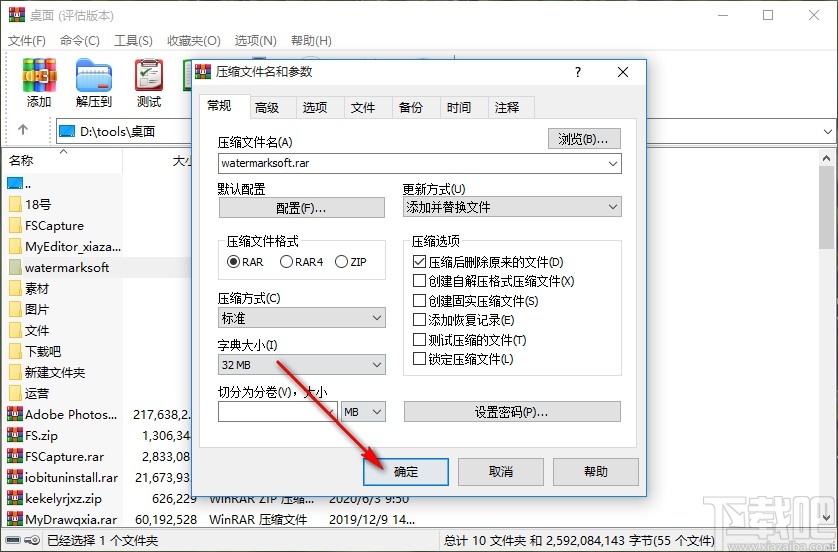The width and height of the screenshot is (838, 552).
Task: Switch to the 备份 tab
Action: pyautogui.click(x=411, y=108)
